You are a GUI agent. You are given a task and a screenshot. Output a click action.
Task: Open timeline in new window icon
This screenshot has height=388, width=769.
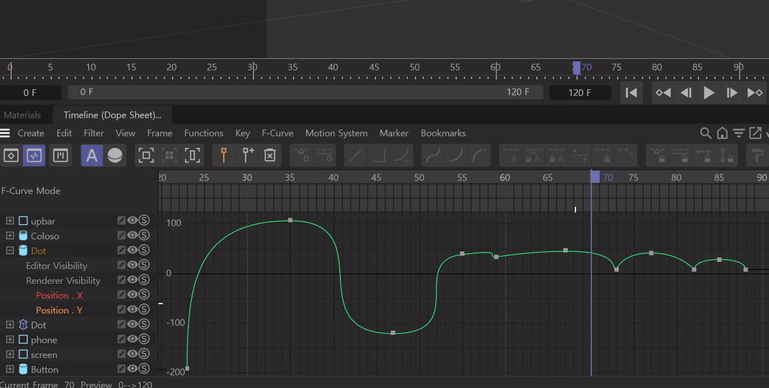pos(755,133)
